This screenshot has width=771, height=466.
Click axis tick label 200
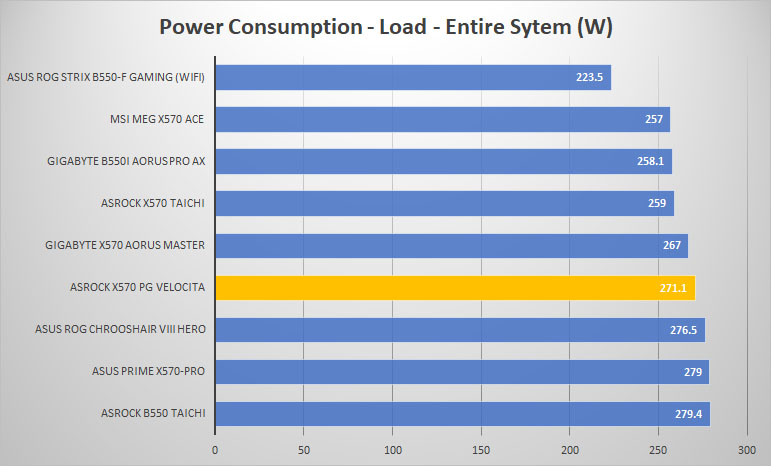570,450
